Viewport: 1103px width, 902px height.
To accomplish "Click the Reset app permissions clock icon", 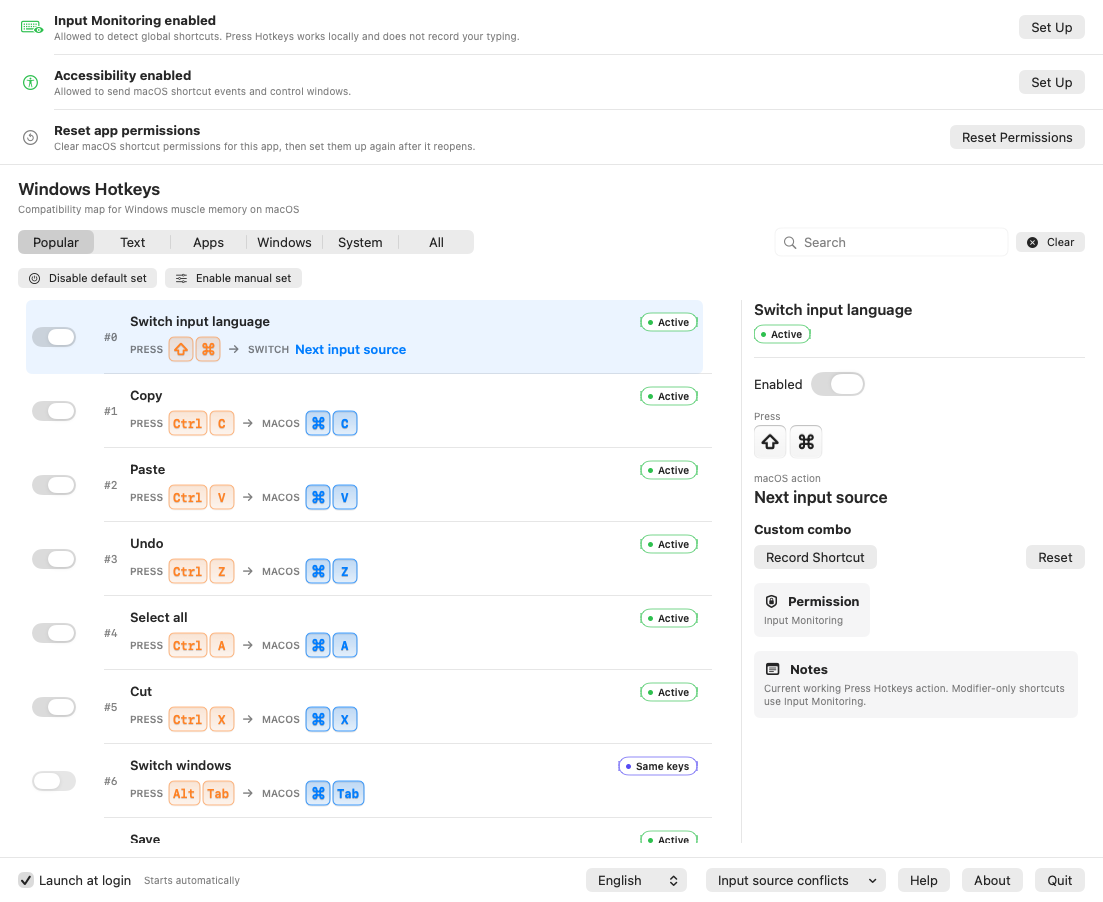I will [x=30, y=137].
